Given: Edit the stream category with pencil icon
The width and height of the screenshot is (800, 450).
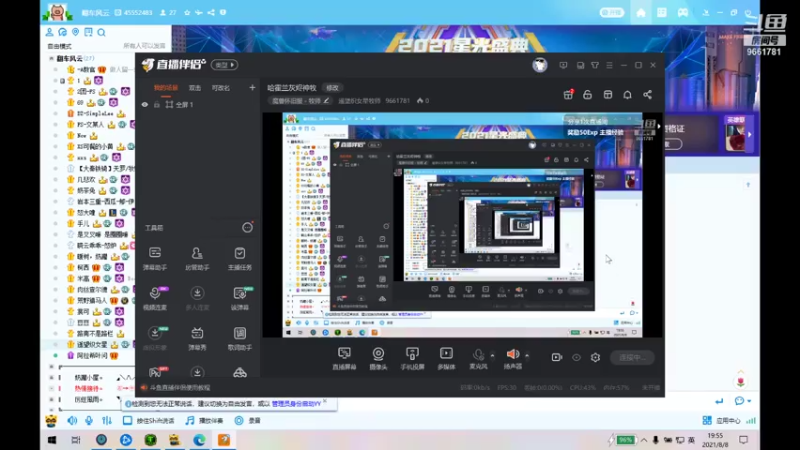Looking at the screenshot, I should [326, 101].
